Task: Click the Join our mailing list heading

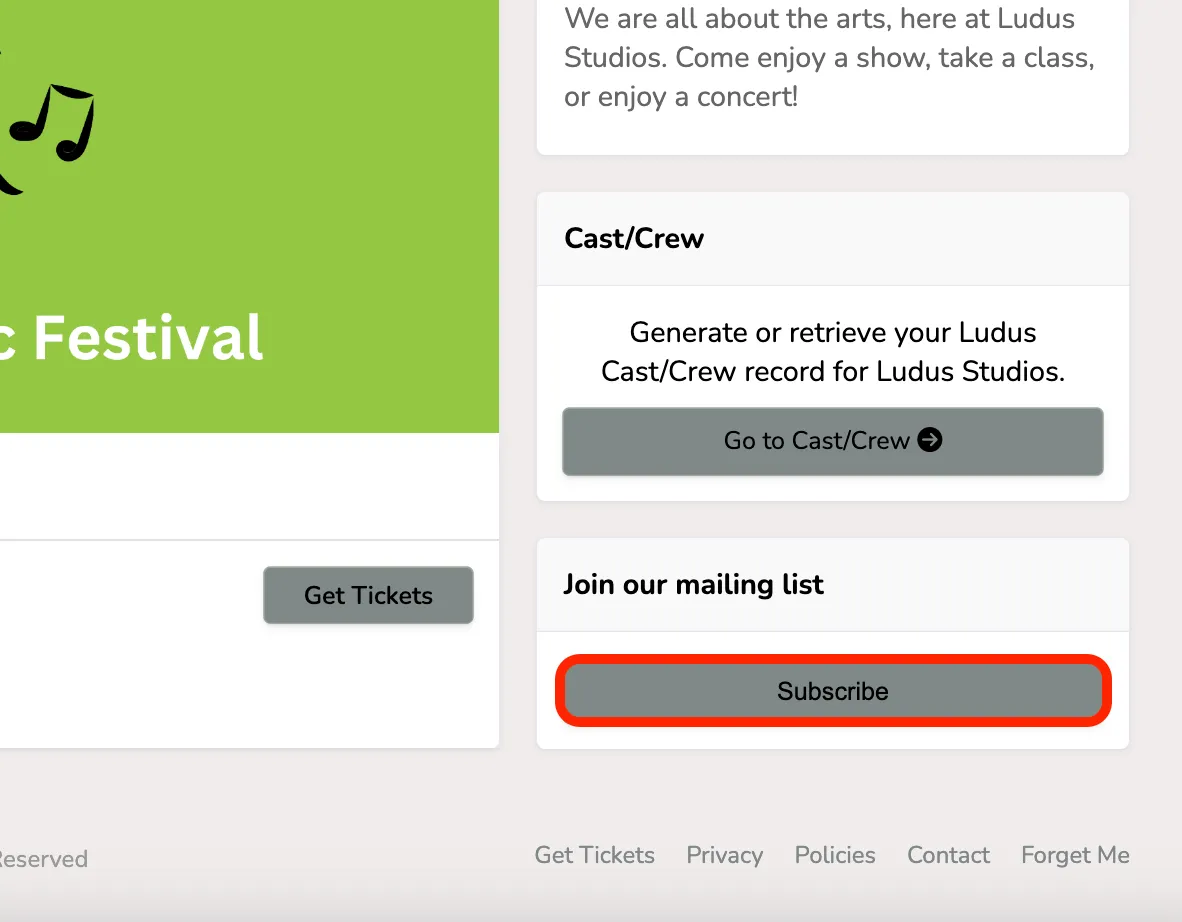Action: tap(694, 584)
